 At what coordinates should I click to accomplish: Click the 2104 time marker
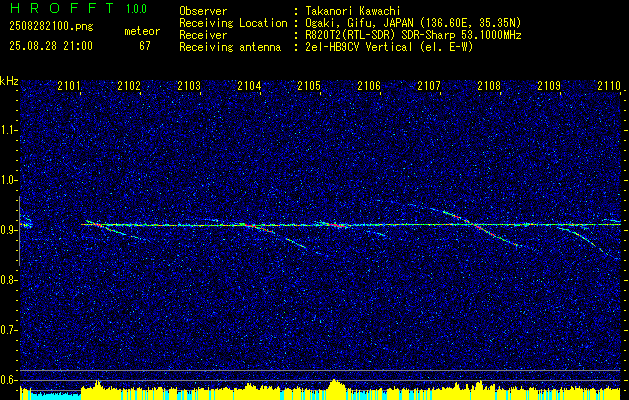tap(249, 86)
